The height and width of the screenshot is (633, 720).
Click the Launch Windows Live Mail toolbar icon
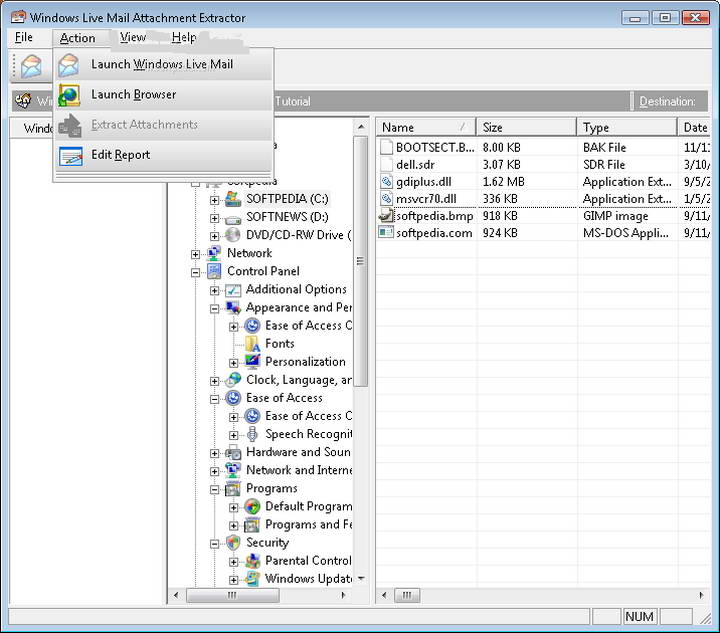[31, 67]
